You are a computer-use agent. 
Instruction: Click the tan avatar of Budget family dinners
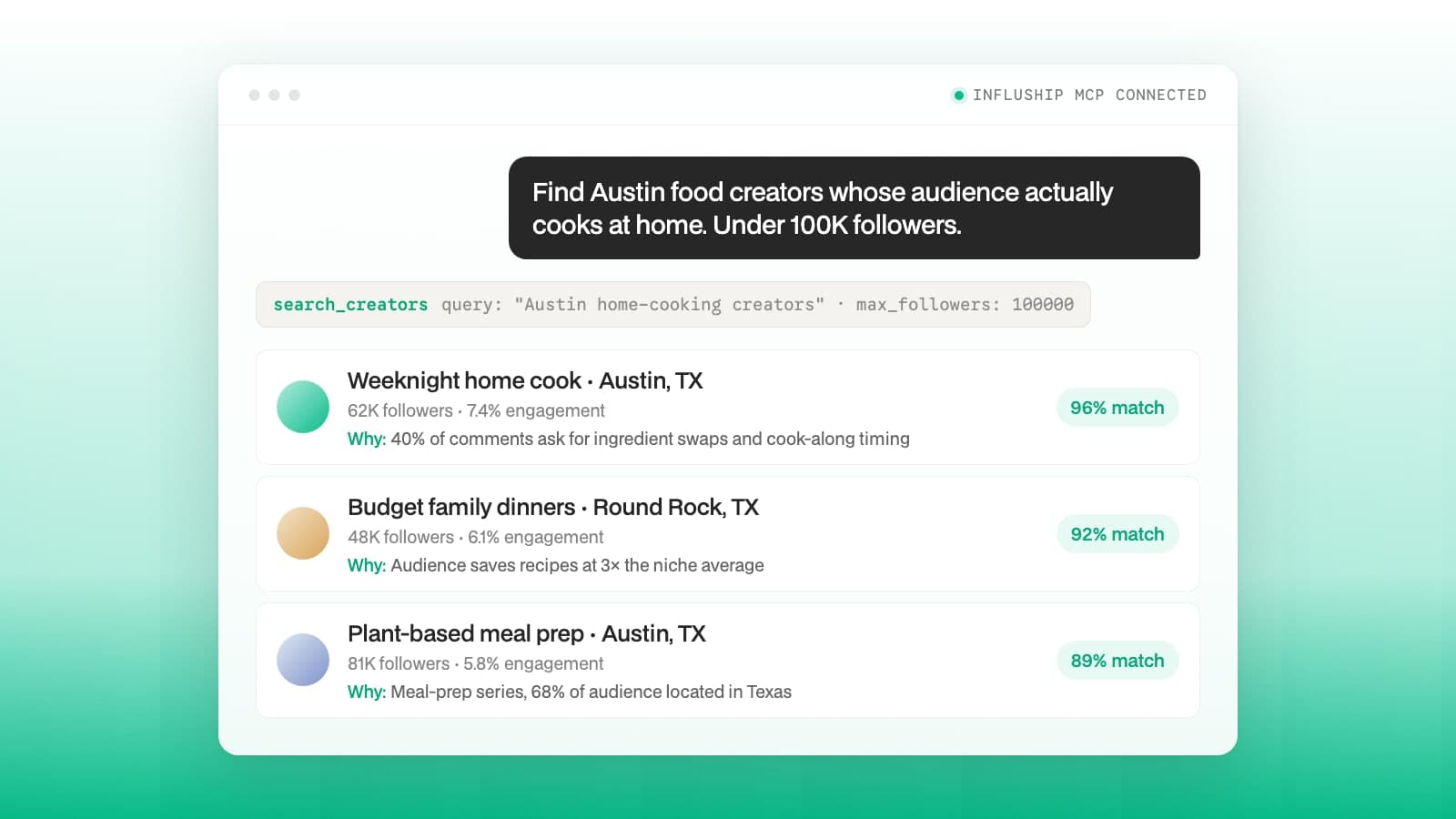(x=303, y=533)
